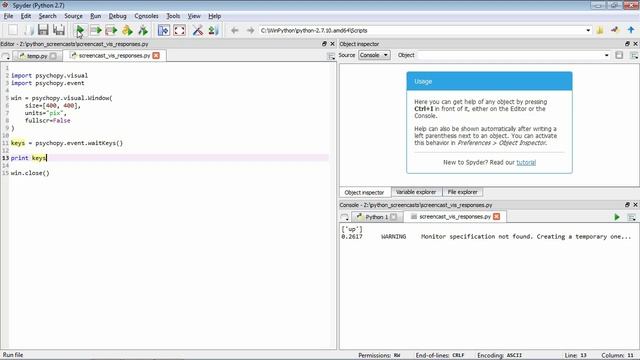Switch to the File explorer tab

[462, 192]
